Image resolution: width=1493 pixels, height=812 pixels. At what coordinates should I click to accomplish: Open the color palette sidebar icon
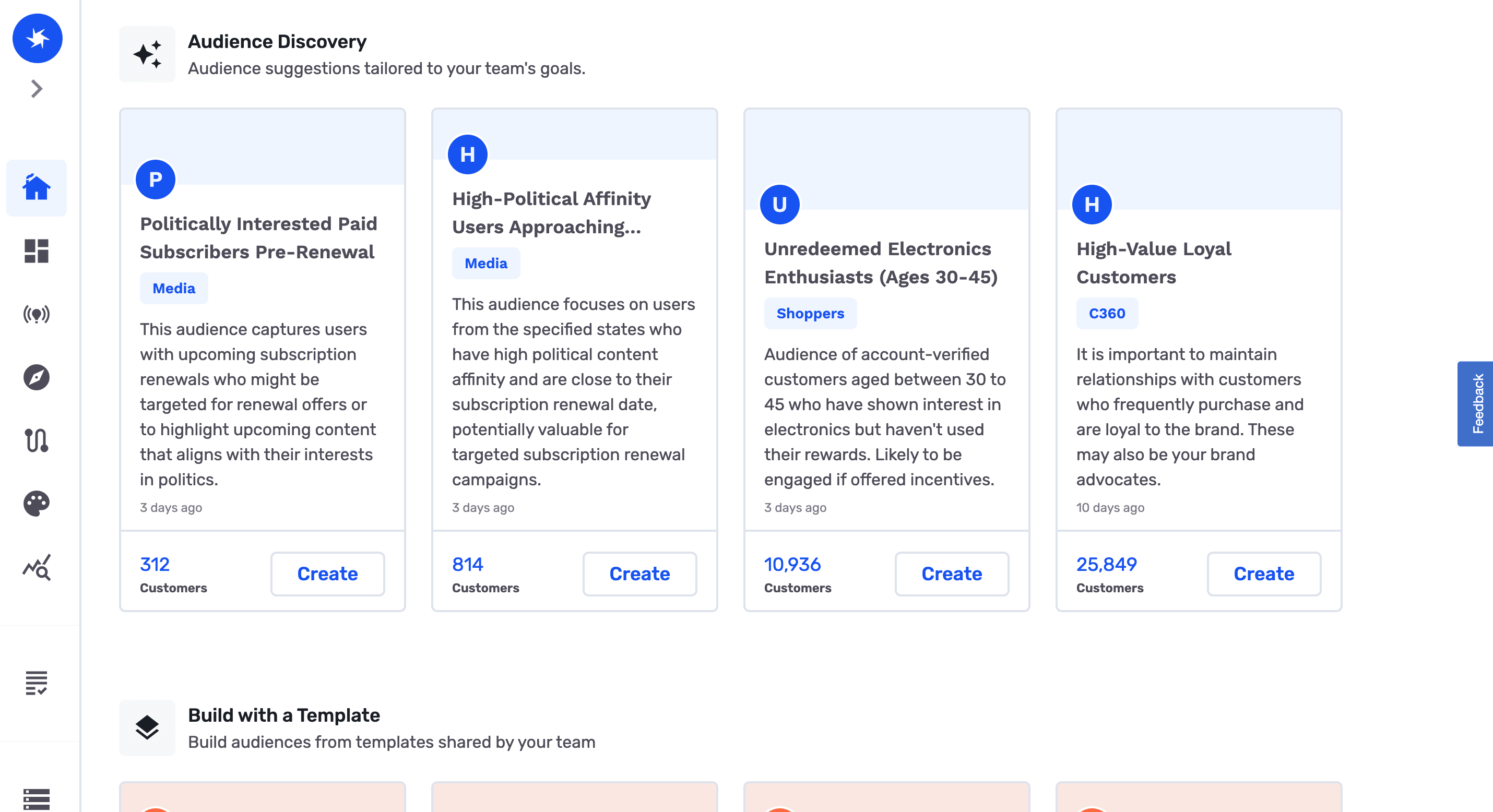click(37, 503)
